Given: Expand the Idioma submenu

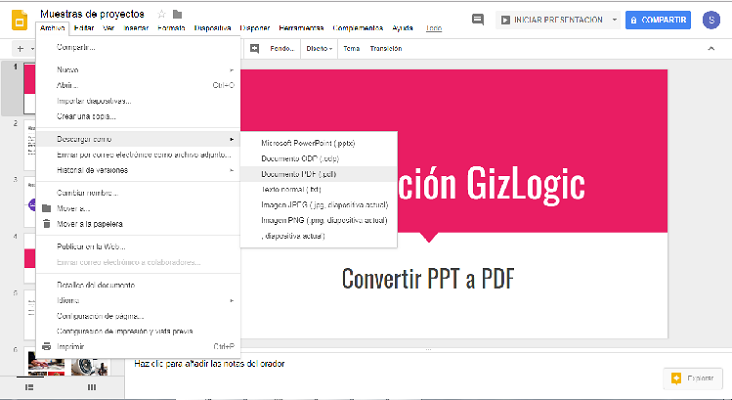Looking at the screenshot, I should click(138, 300).
